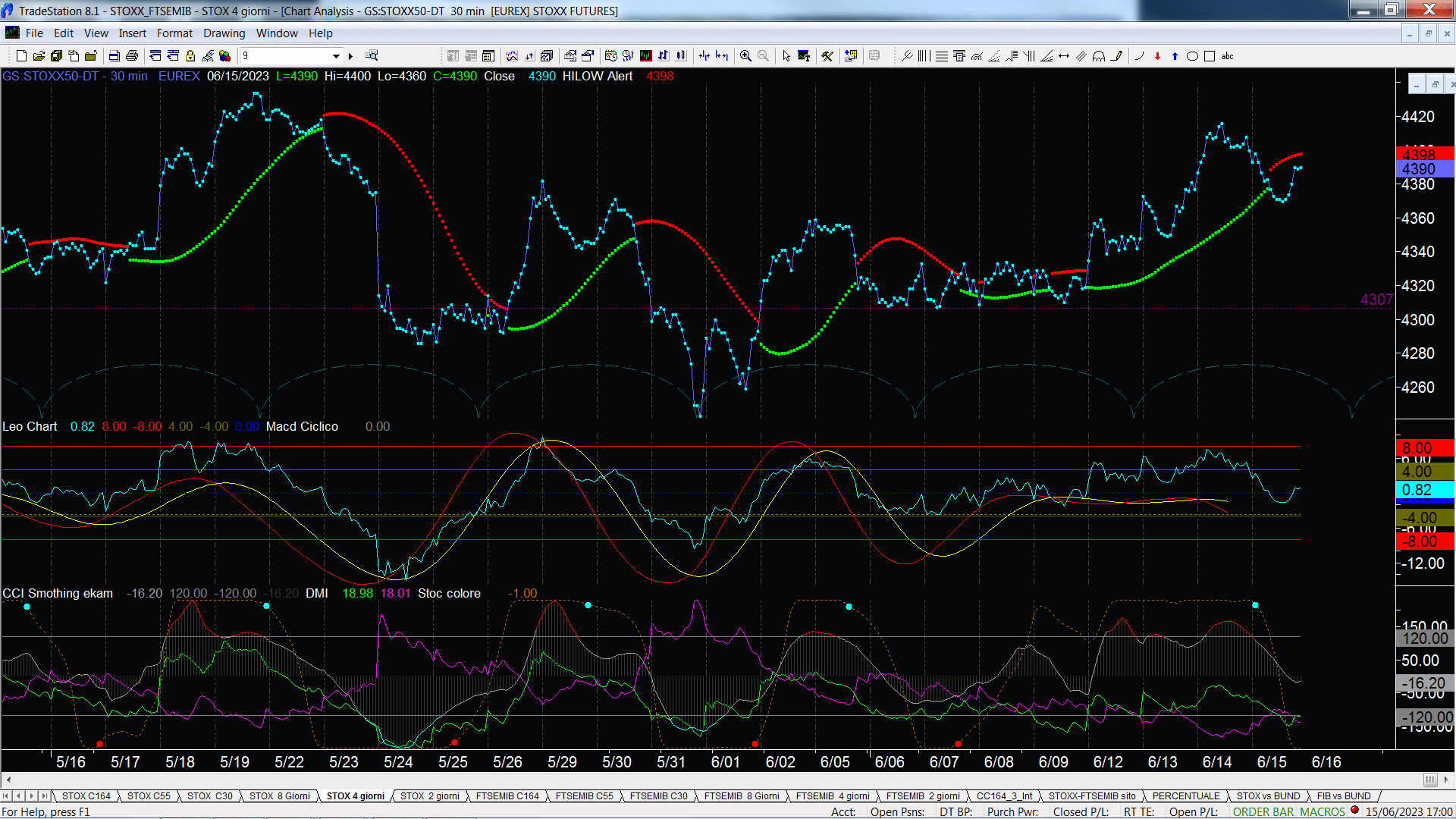Switch to STOX C30 tab

210,796
